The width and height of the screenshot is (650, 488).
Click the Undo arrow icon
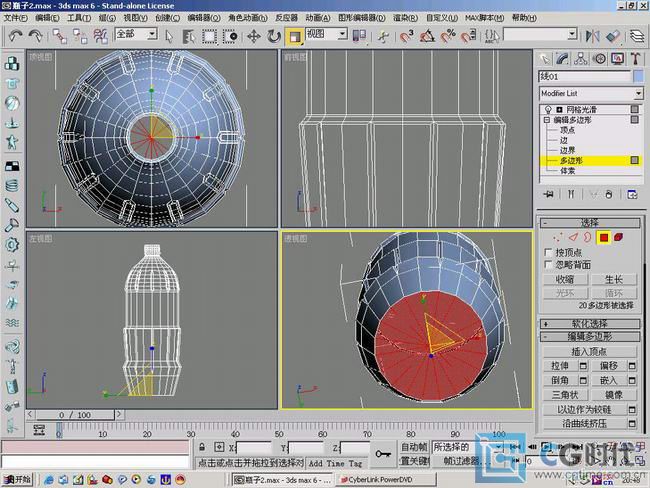tap(15, 36)
